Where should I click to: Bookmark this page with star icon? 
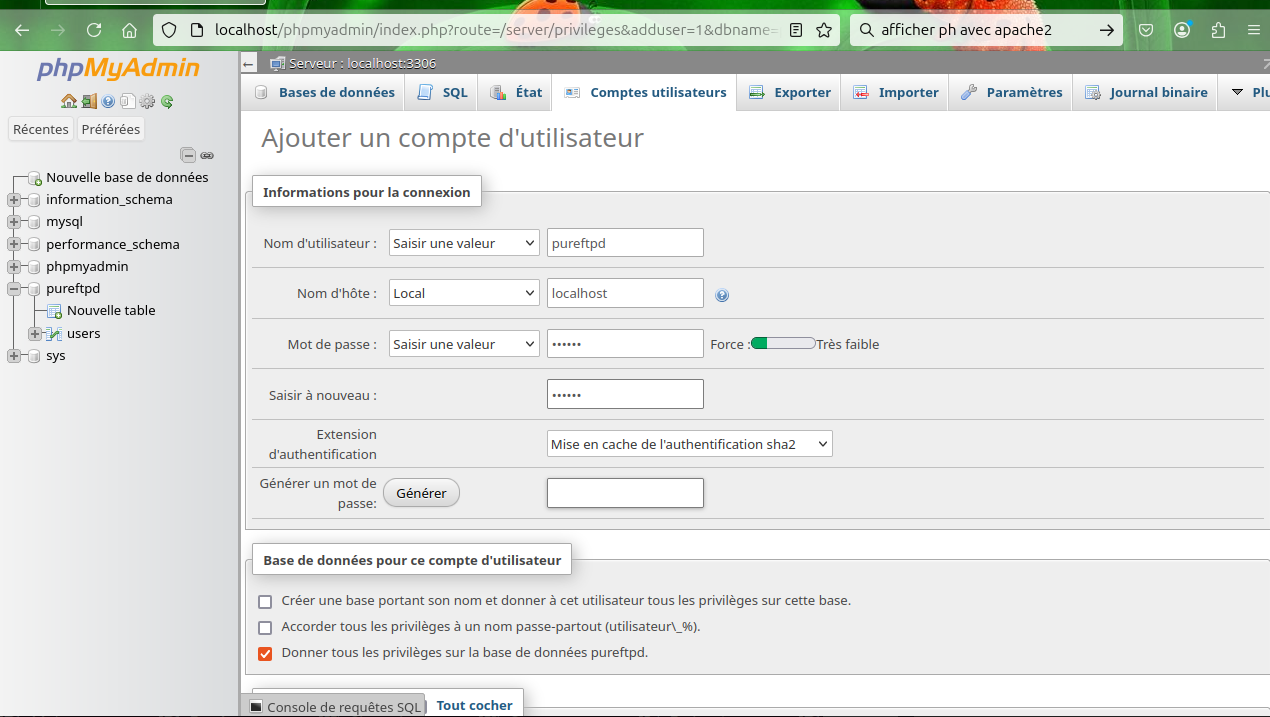pos(824,30)
